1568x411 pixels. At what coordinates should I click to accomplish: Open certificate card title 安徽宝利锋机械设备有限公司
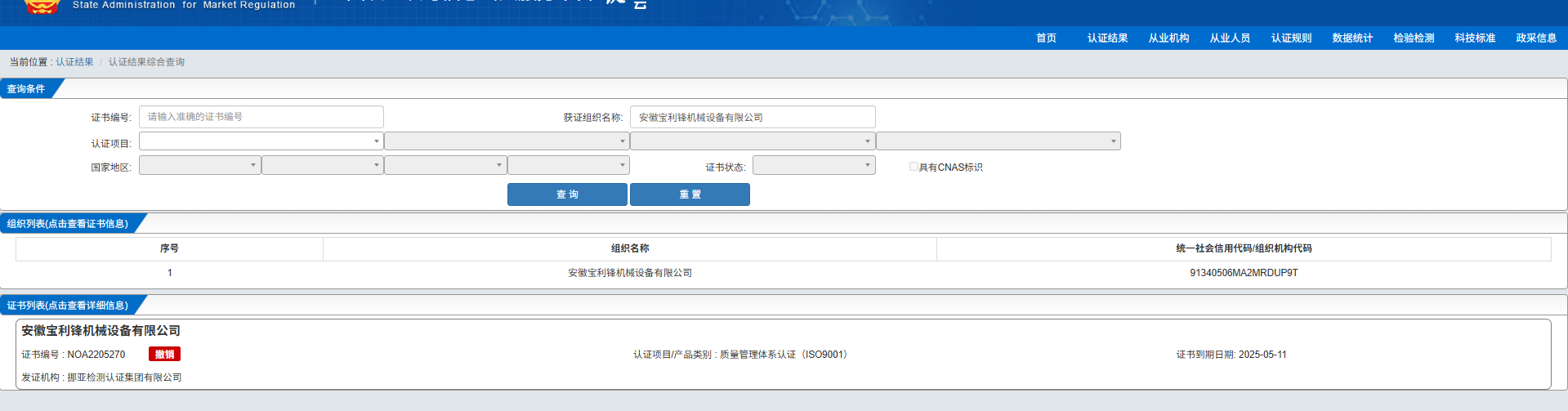(x=101, y=331)
